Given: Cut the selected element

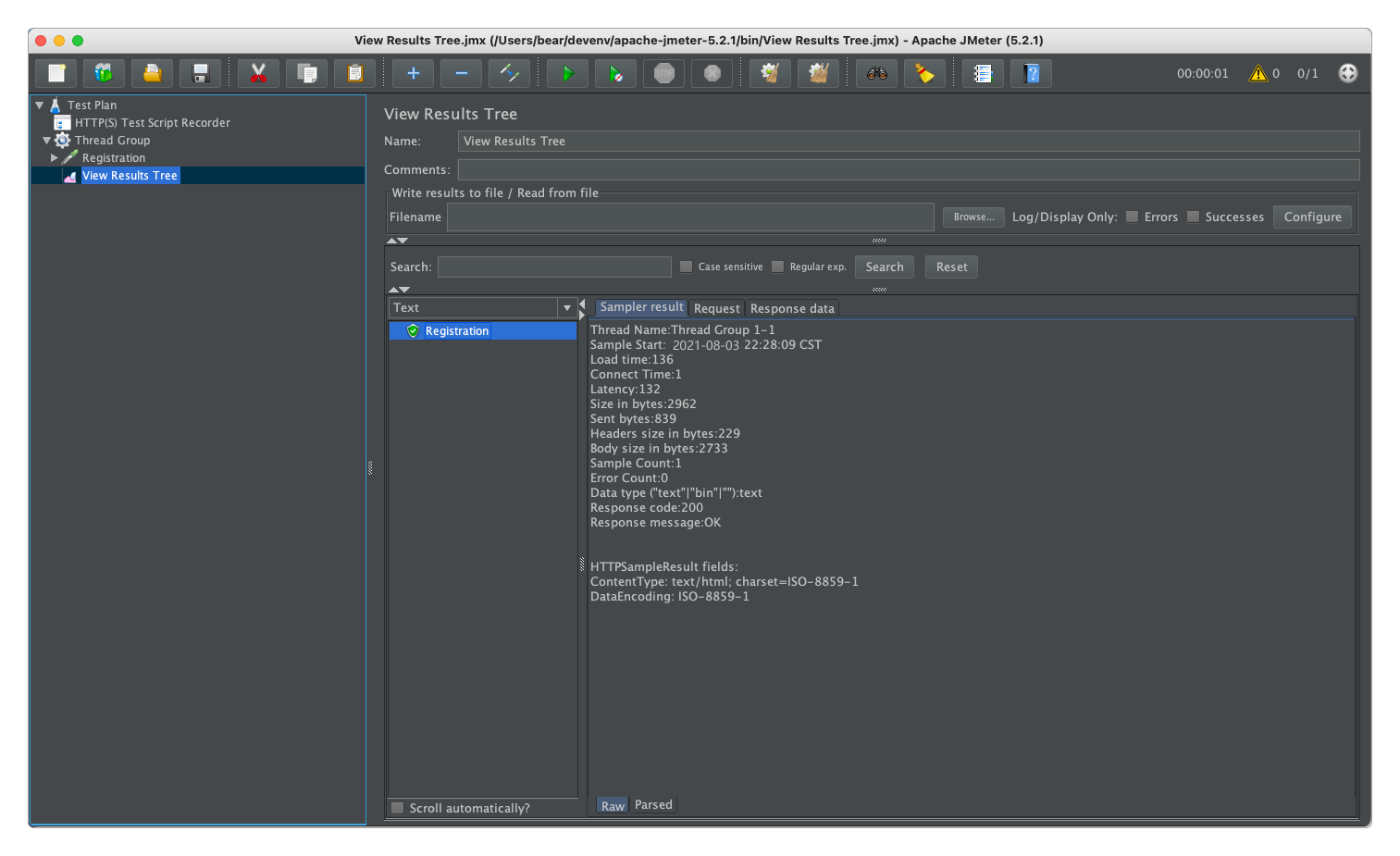Looking at the screenshot, I should (258, 73).
